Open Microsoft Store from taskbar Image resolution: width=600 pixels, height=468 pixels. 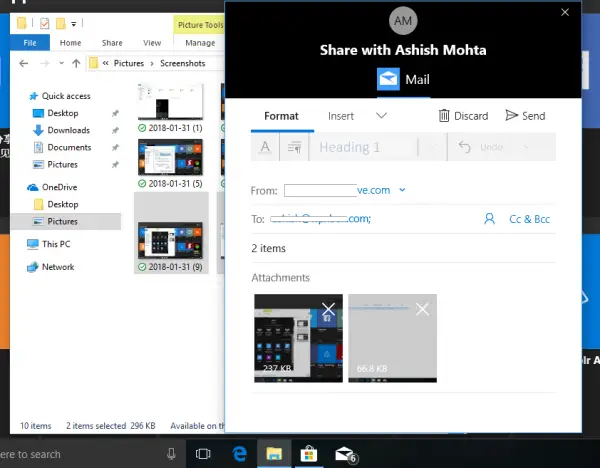click(x=308, y=454)
